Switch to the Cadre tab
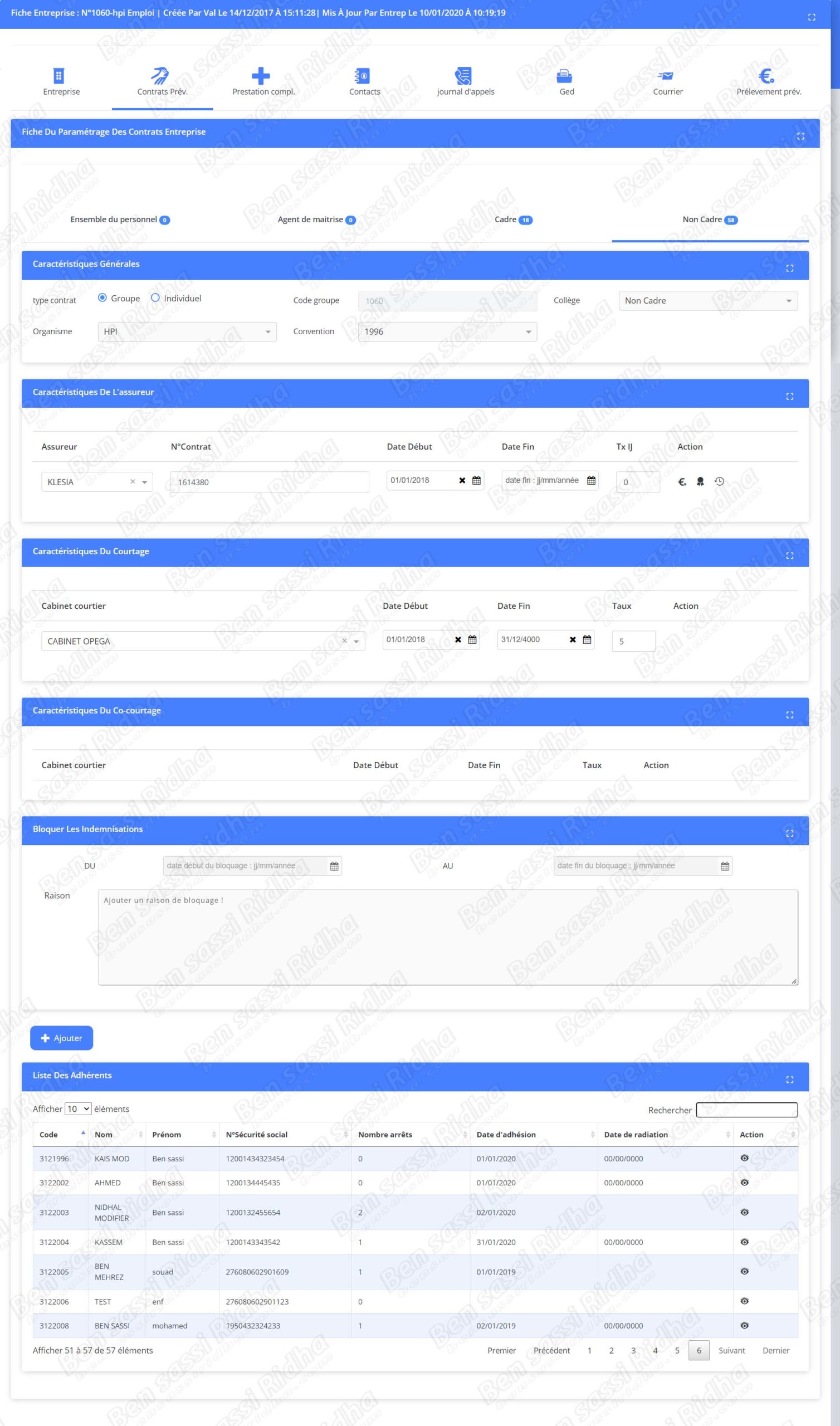Screen dimensions: 840x1426 coord(512,219)
